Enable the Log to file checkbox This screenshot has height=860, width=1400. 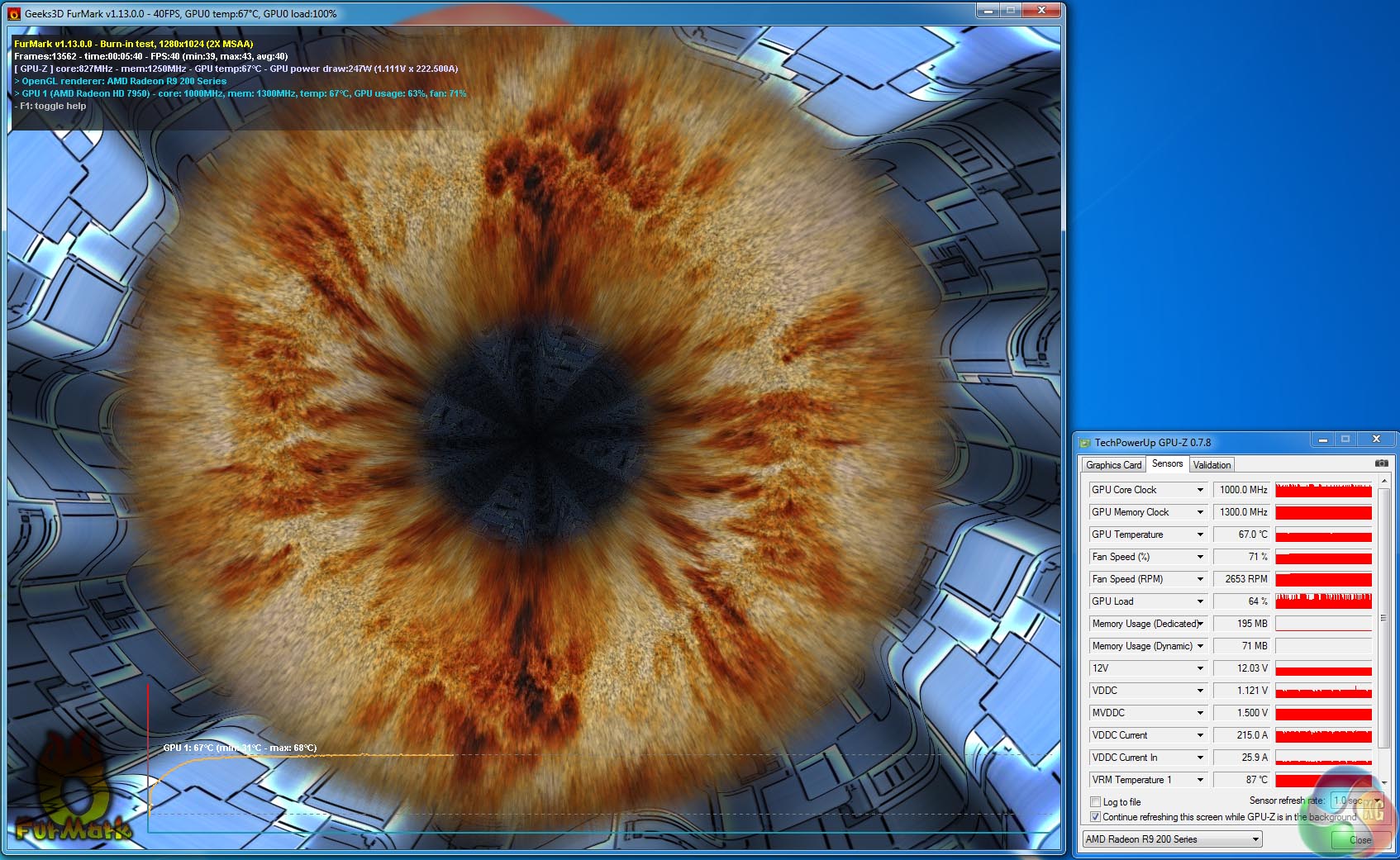[x=1095, y=801]
